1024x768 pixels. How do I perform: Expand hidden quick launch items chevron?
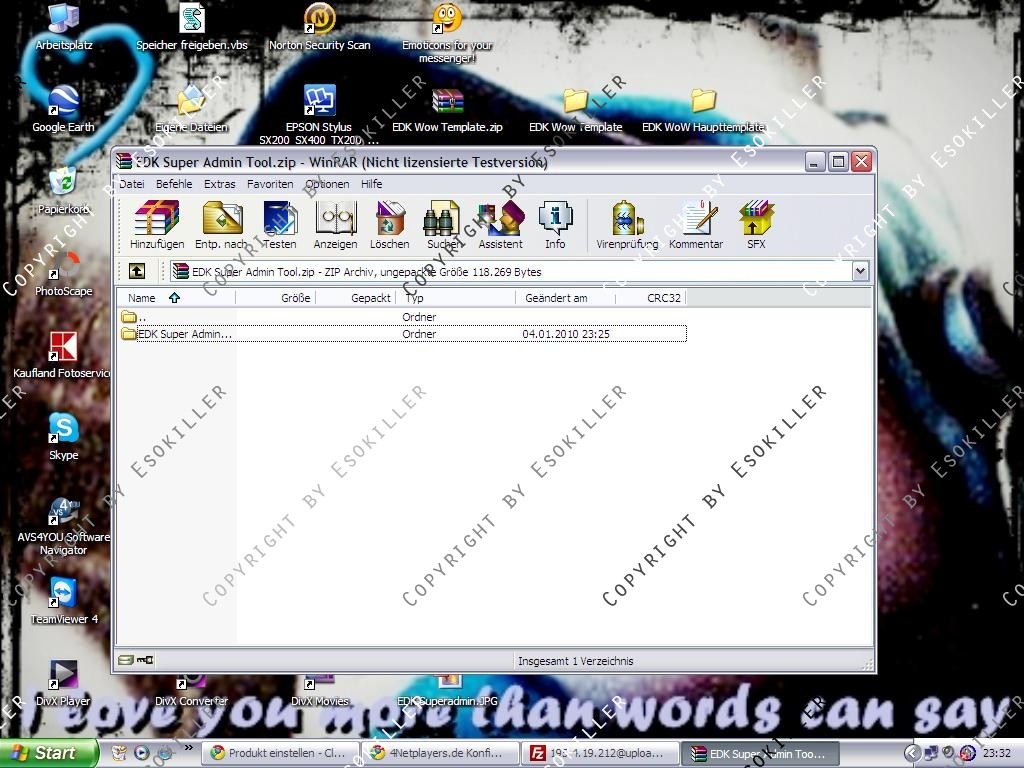coord(189,748)
